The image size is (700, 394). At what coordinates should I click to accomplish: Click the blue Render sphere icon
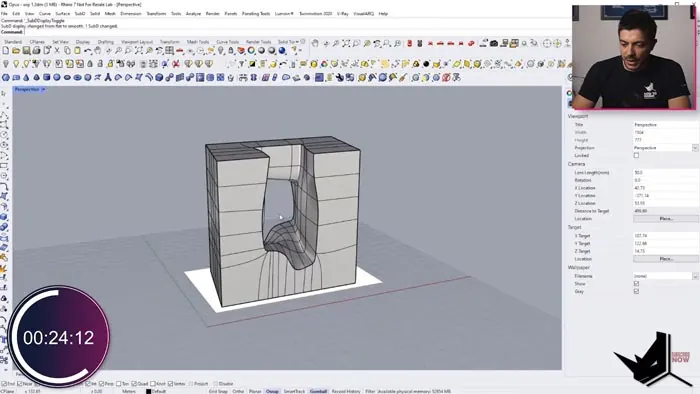[x=282, y=50]
